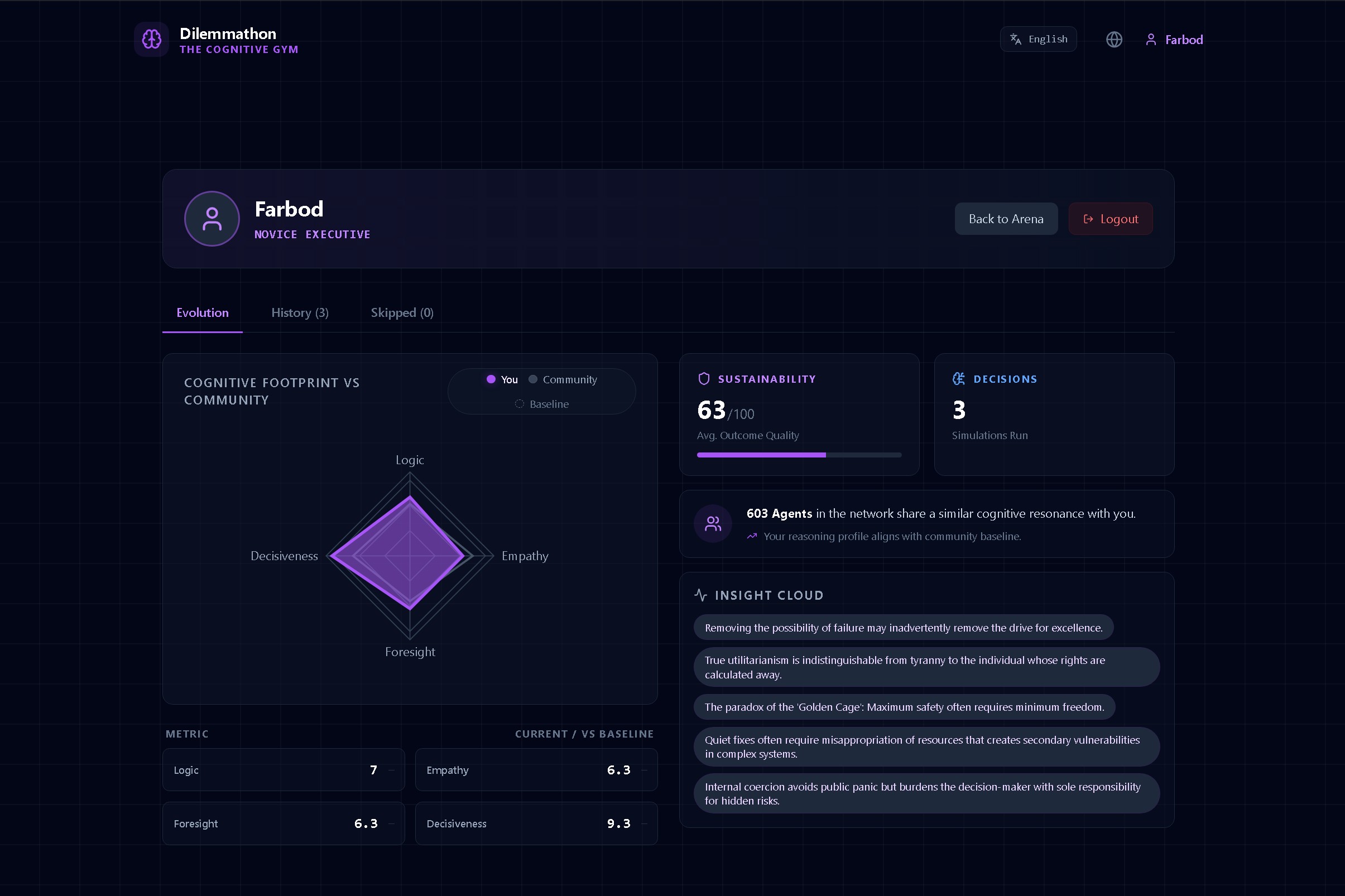Viewport: 1345px width, 896px height.
Task: Click the agents group icon
Action: point(712,523)
